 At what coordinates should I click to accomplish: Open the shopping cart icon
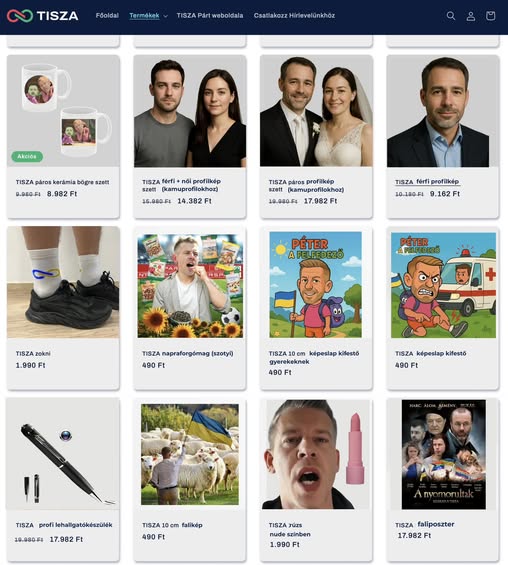(490, 16)
